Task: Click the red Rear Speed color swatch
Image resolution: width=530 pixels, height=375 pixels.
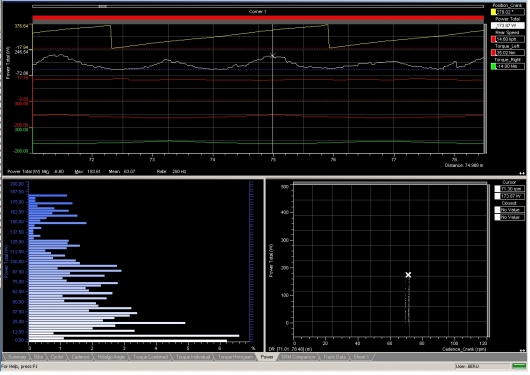Action: (x=493, y=39)
